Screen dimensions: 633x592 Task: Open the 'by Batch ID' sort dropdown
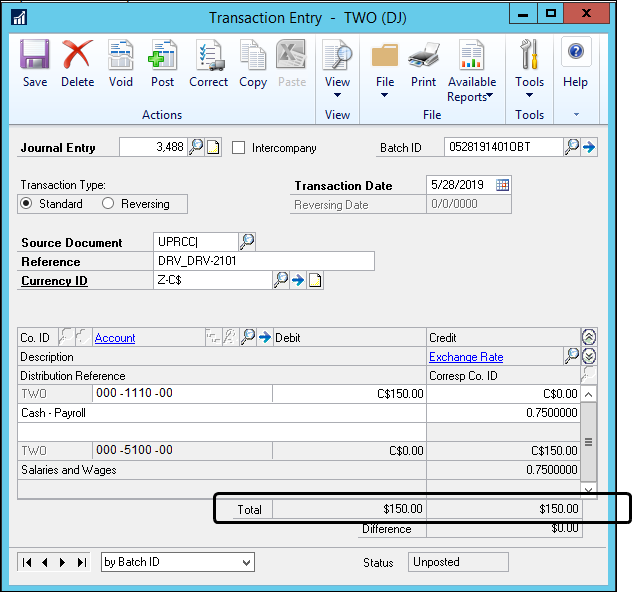pos(178,562)
